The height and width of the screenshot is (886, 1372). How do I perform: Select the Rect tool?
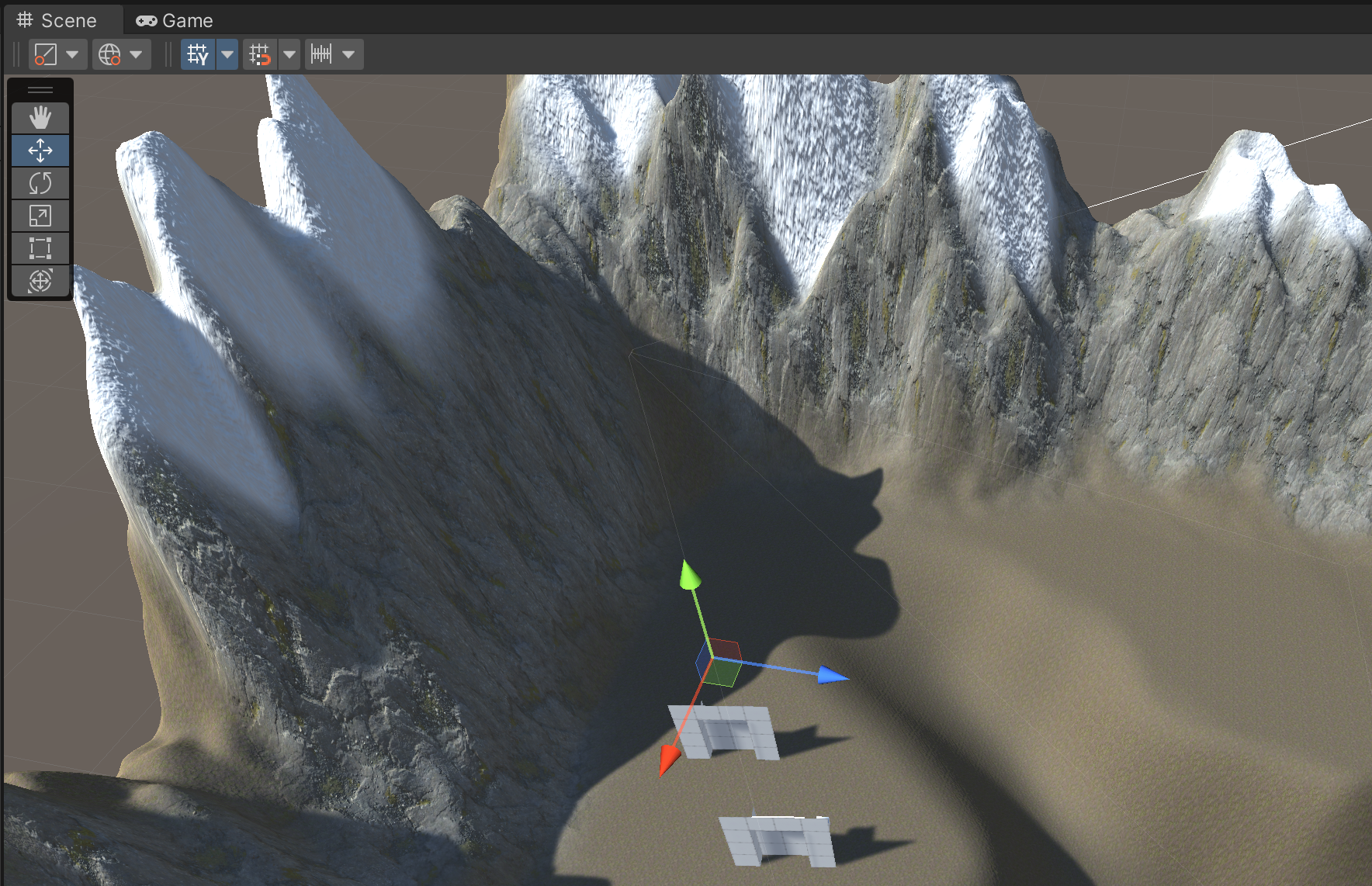(40, 248)
